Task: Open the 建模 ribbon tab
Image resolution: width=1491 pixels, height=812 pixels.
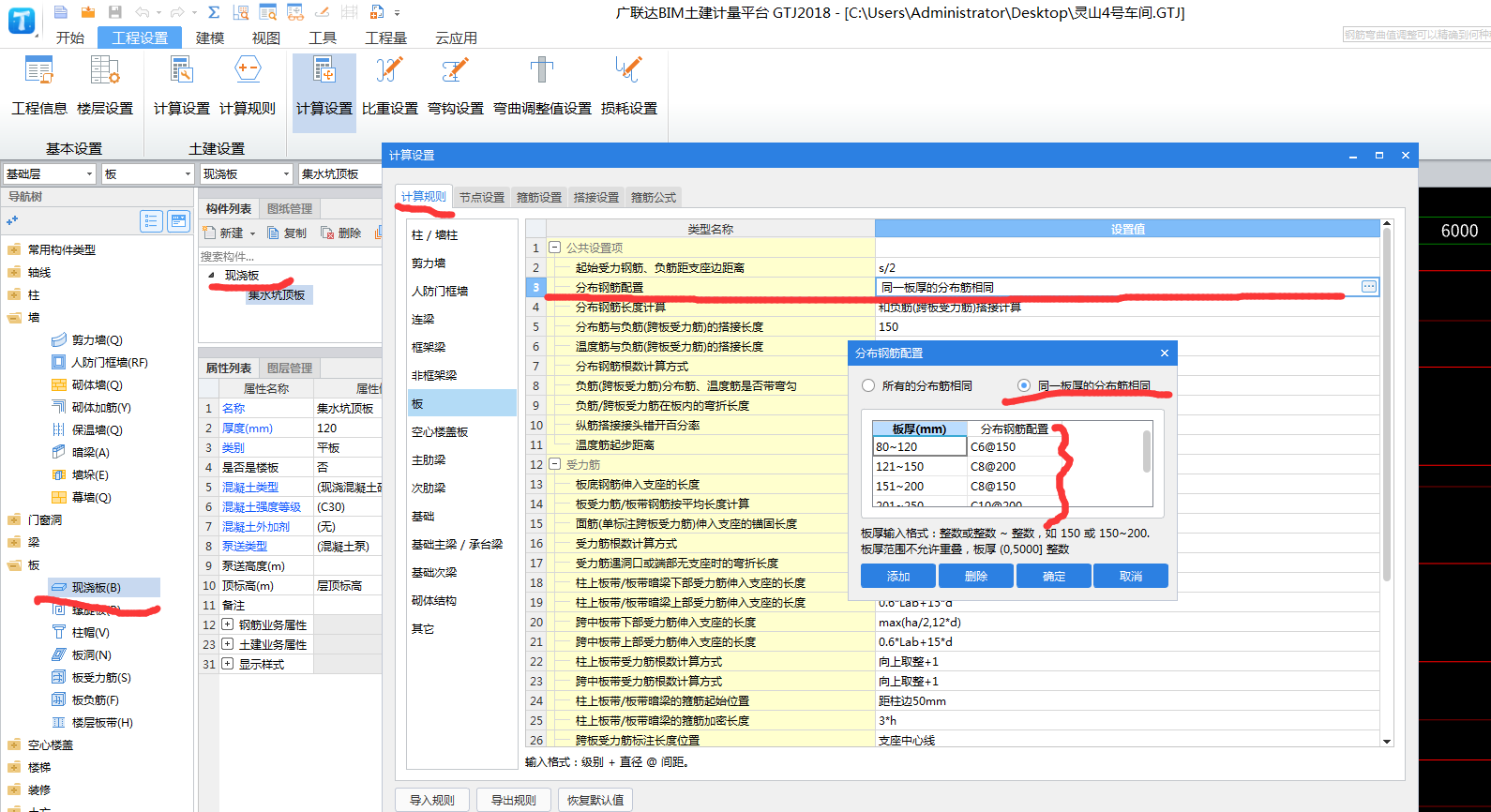Action: [210, 38]
